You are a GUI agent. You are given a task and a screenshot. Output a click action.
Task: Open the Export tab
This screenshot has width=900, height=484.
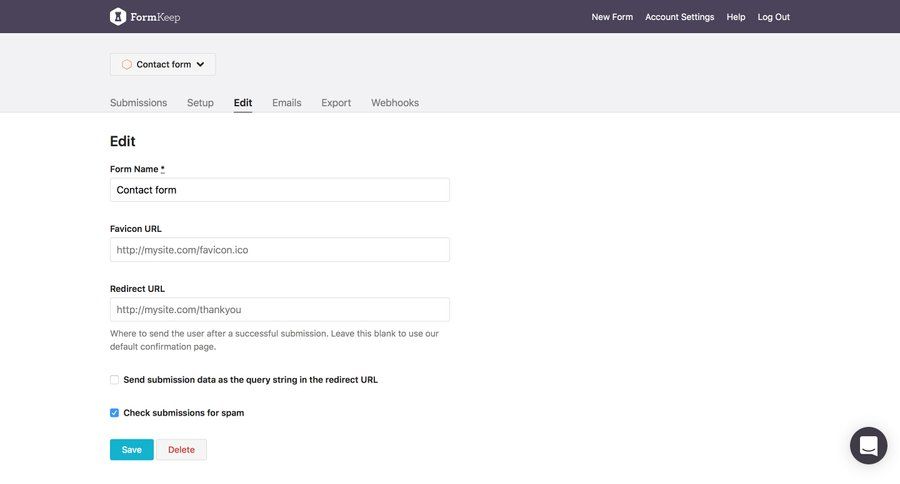(x=336, y=103)
